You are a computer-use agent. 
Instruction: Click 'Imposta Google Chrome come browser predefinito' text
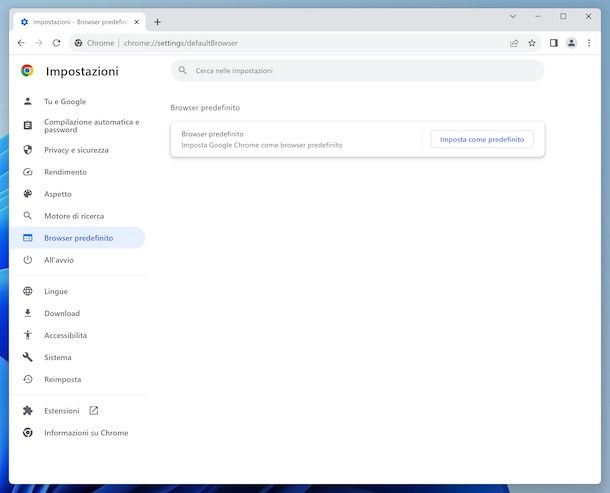click(262, 145)
